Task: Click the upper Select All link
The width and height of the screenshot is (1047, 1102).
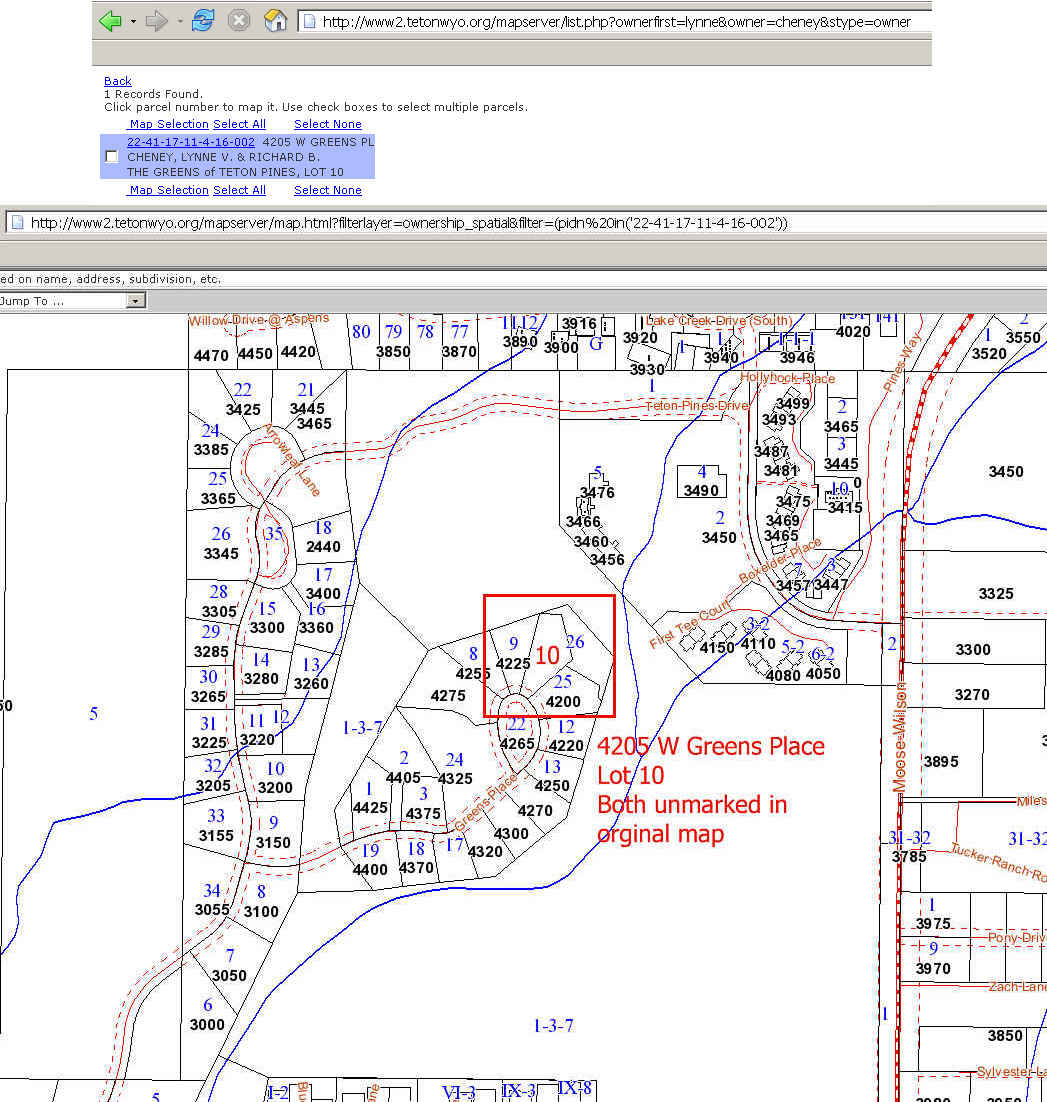Action: click(x=239, y=124)
